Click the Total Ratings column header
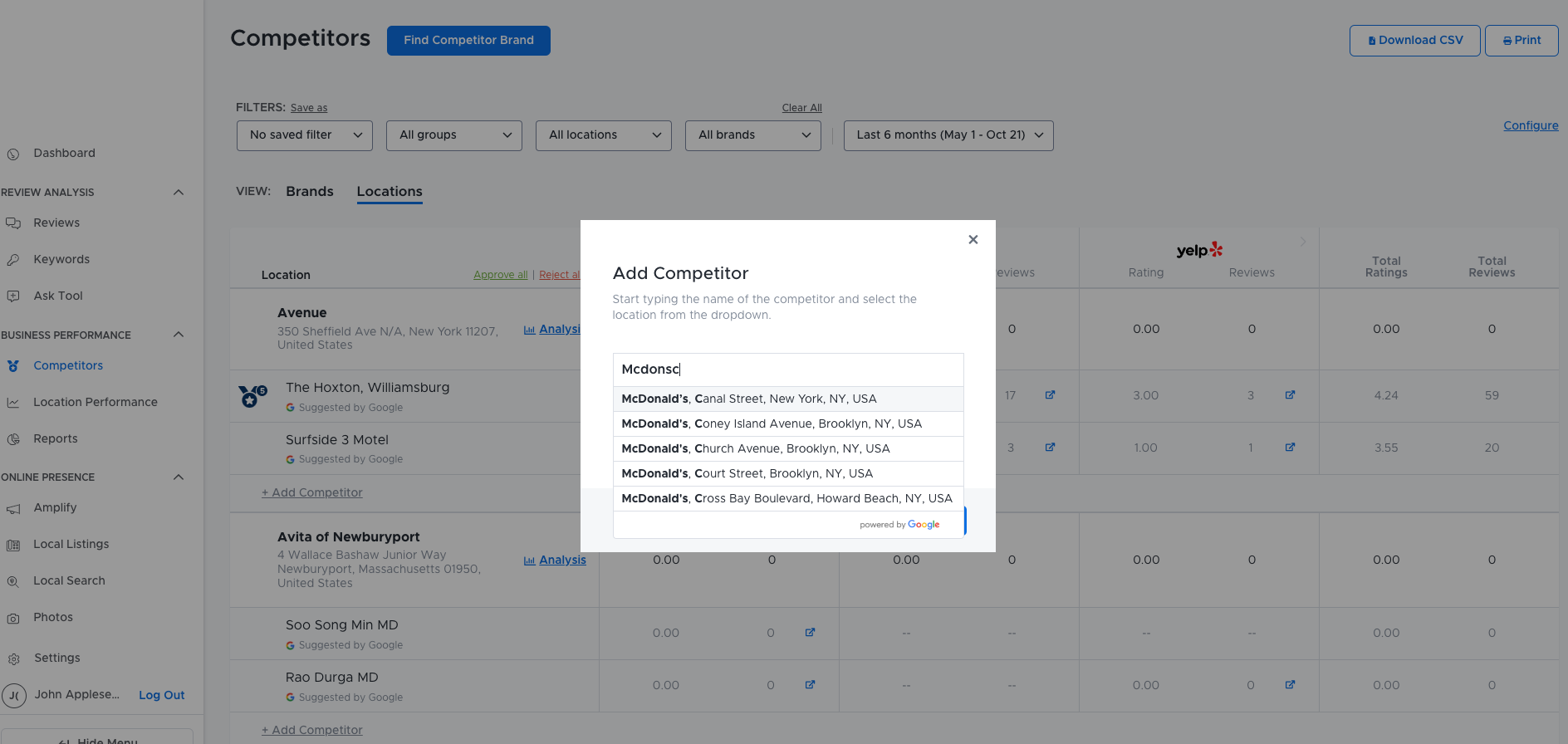Image resolution: width=1568 pixels, height=744 pixels. [1386, 267]
